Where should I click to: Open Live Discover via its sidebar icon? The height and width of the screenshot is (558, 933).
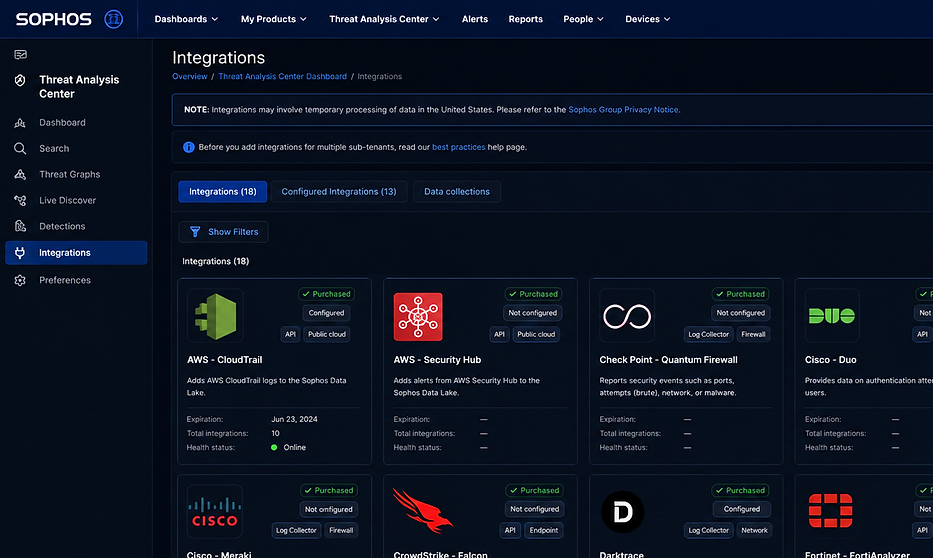click(20, 200)
